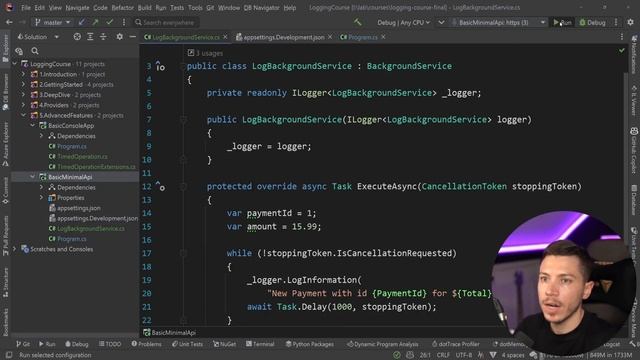Toggle the Explorer tool window on left strip
Viewport: 640px width, 360px height.
coord(5,48)
